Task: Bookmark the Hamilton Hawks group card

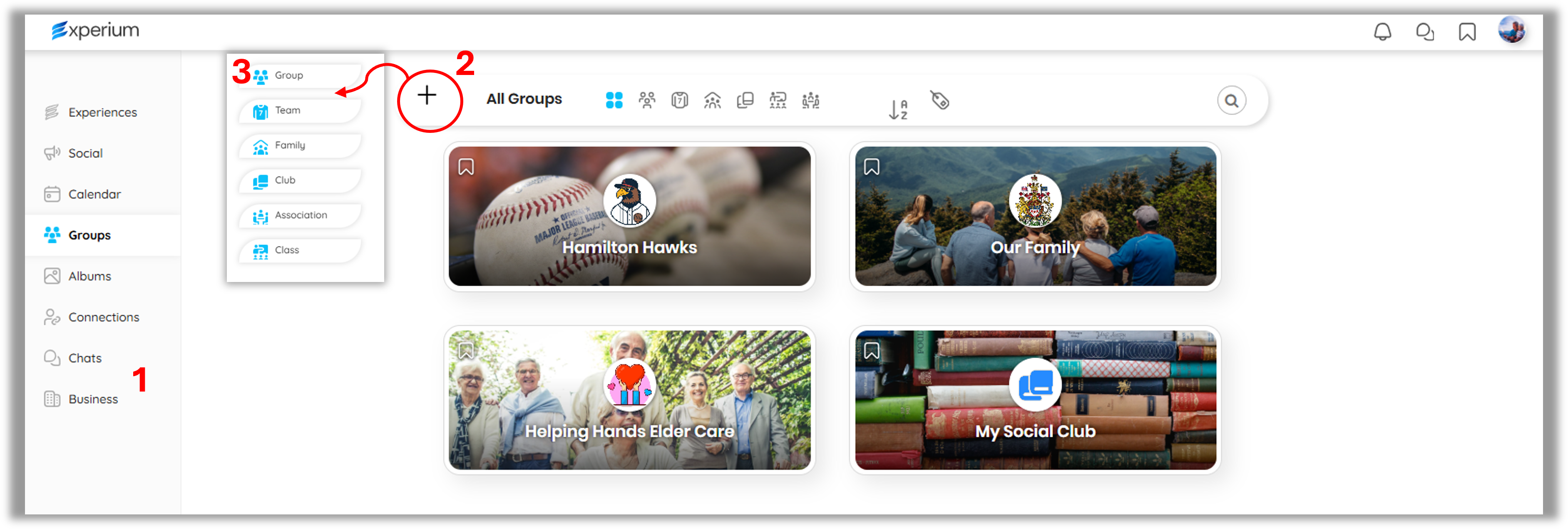Action: click(x=466, y=167)
